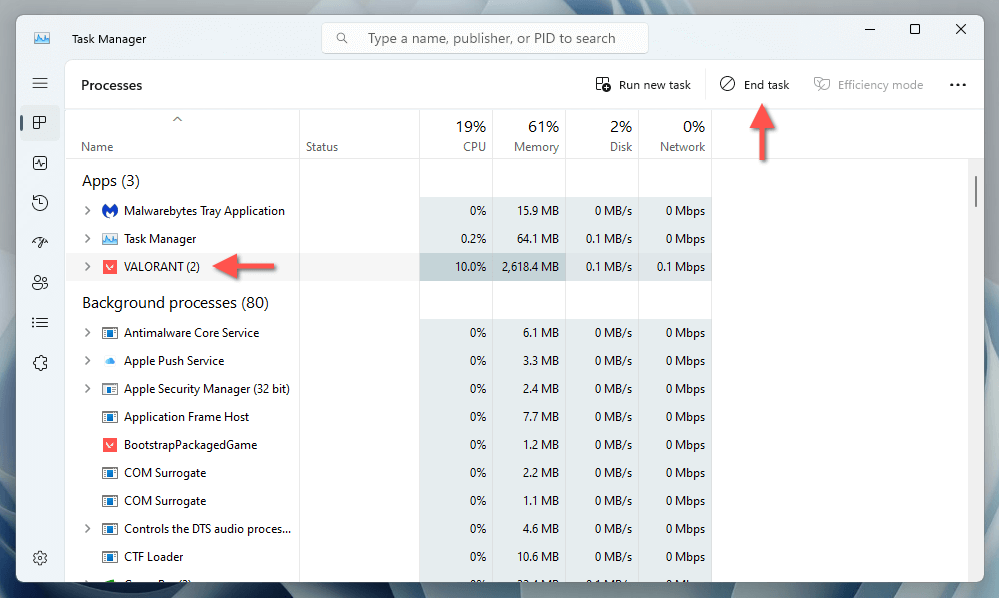The image size is (999, 598).
Task: Expand the Malwarebytes Tray Application entry
Action: tap(88, 211)
